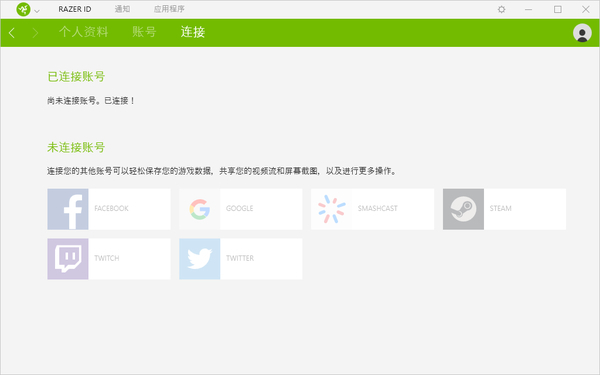Screen dimensions: 600x375
Task: Minimize the Razer window
Action: (528, 9)
